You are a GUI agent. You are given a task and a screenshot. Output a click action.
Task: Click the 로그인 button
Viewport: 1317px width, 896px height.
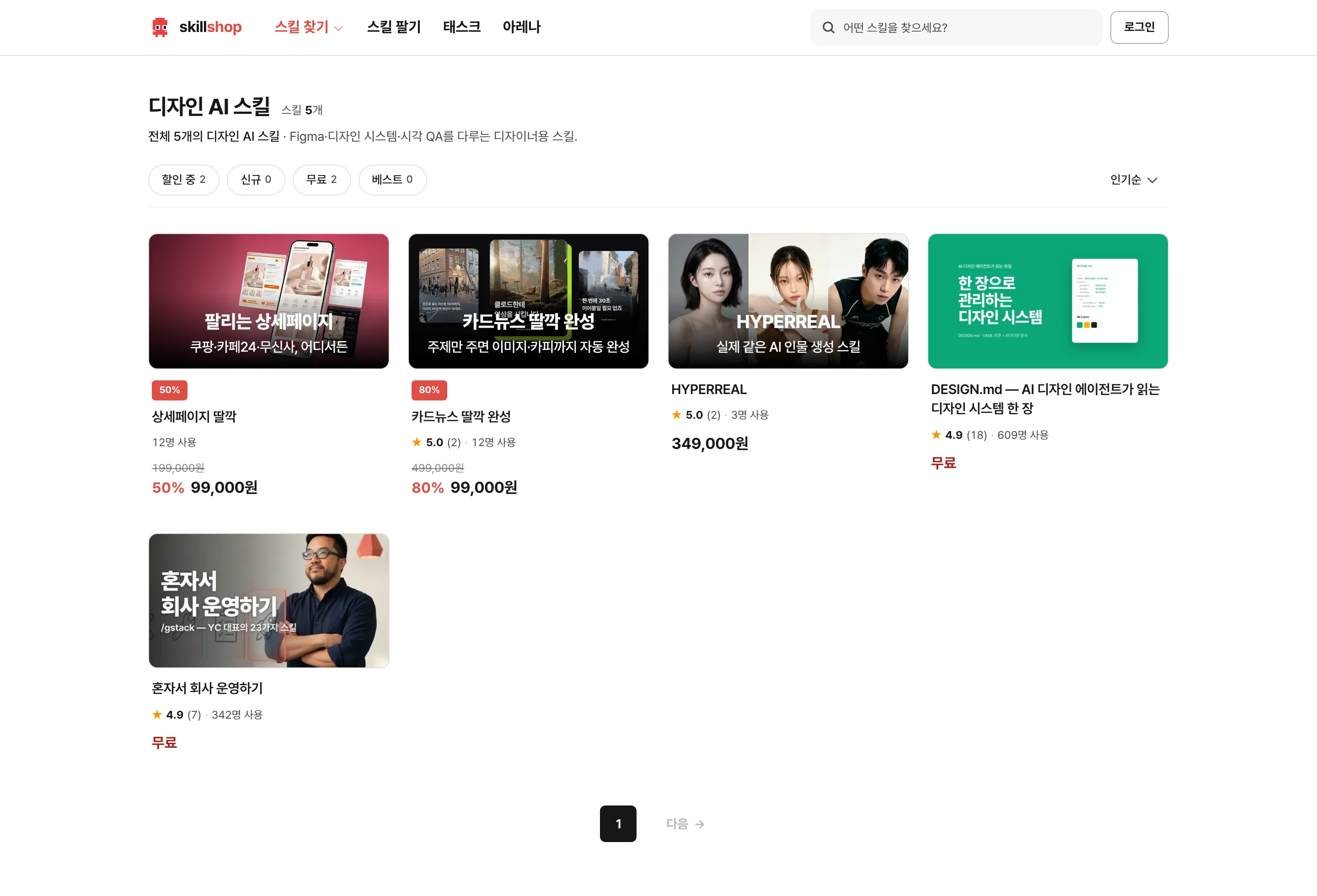point(1139,27)
